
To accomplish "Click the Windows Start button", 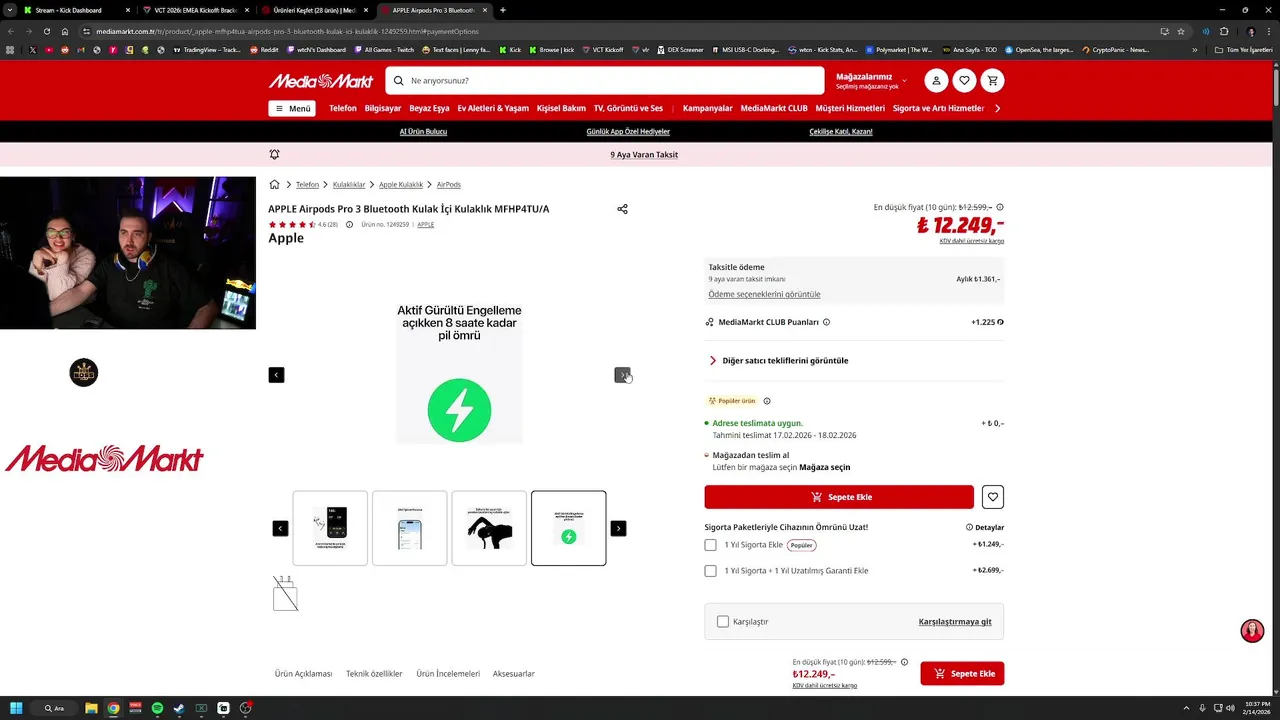I will click(16, 708).
